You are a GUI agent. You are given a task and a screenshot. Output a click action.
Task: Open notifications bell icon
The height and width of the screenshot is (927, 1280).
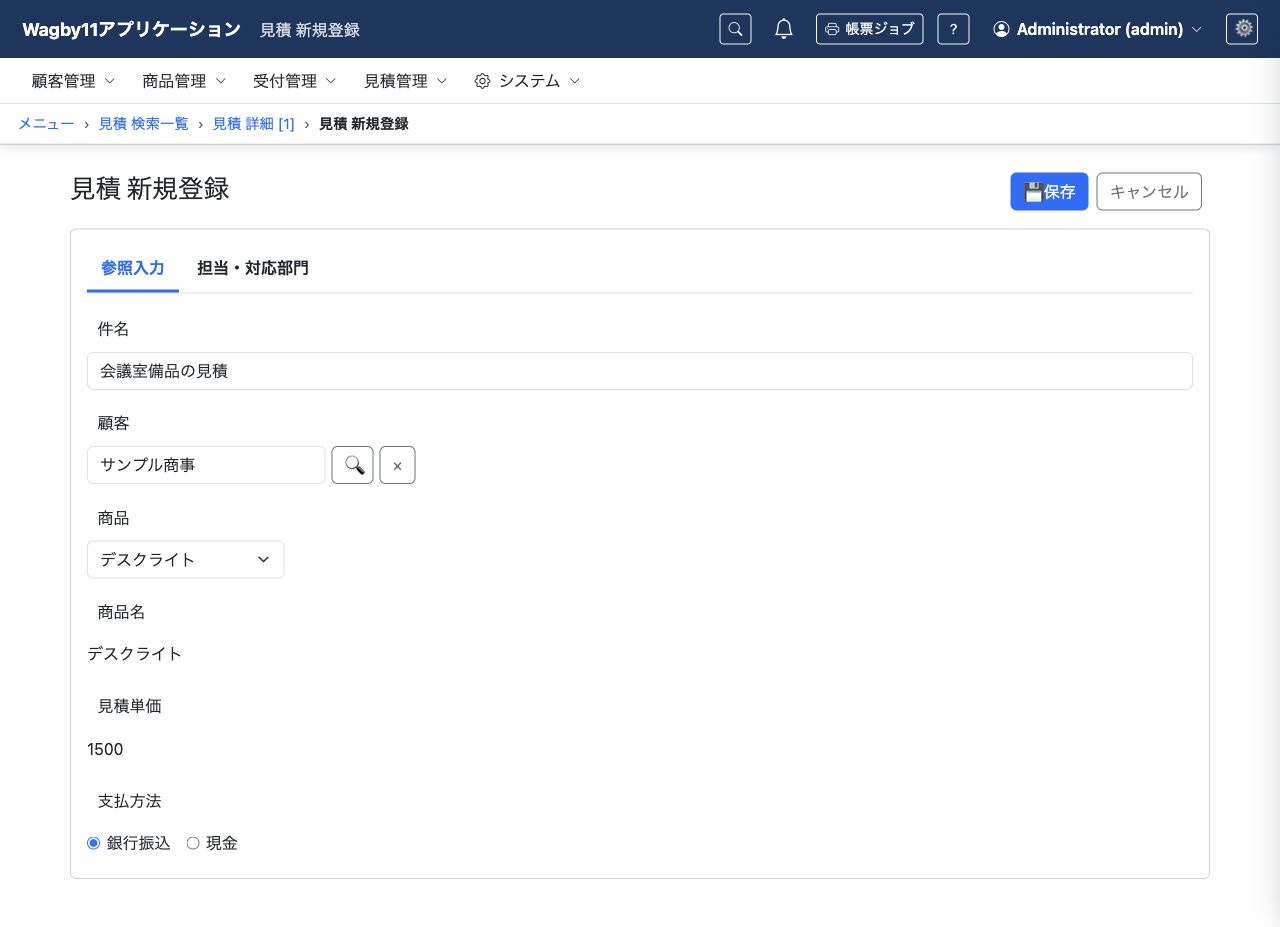[784, 29]
